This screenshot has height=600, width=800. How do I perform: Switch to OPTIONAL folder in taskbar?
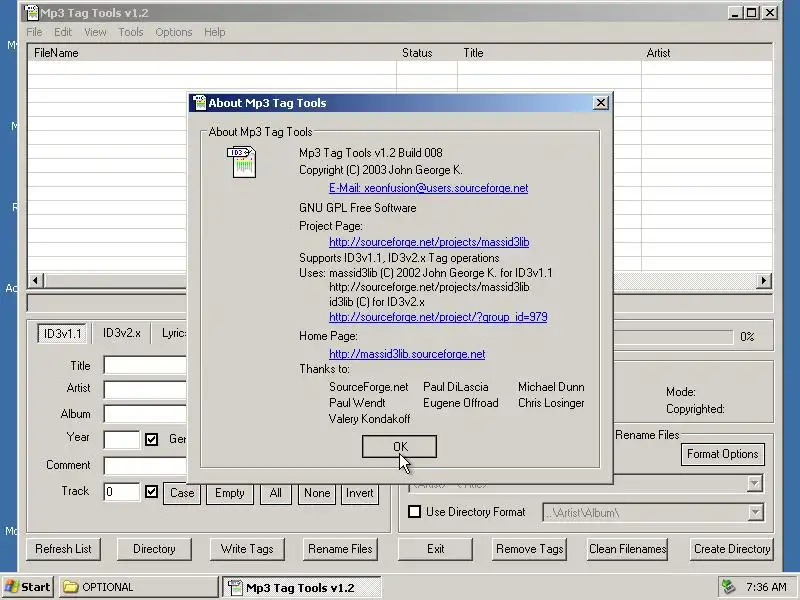tap(138, 587)
